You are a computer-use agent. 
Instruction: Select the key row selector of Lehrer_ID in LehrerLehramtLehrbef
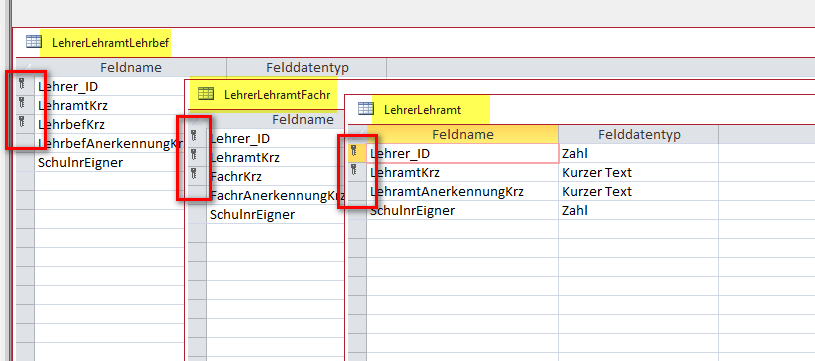coord(24,86)
